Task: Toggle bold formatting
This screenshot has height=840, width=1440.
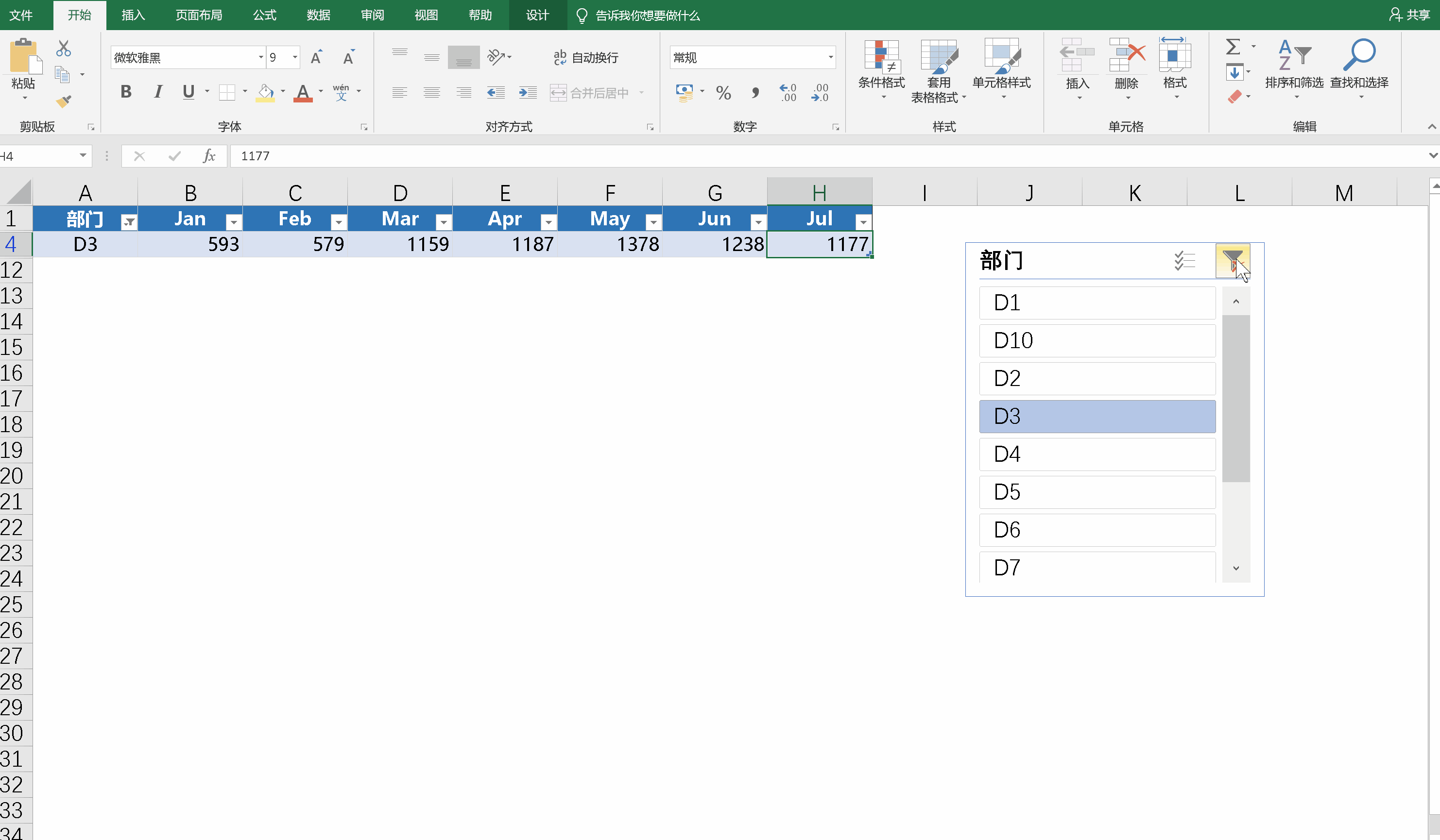Action: (126, 91)
